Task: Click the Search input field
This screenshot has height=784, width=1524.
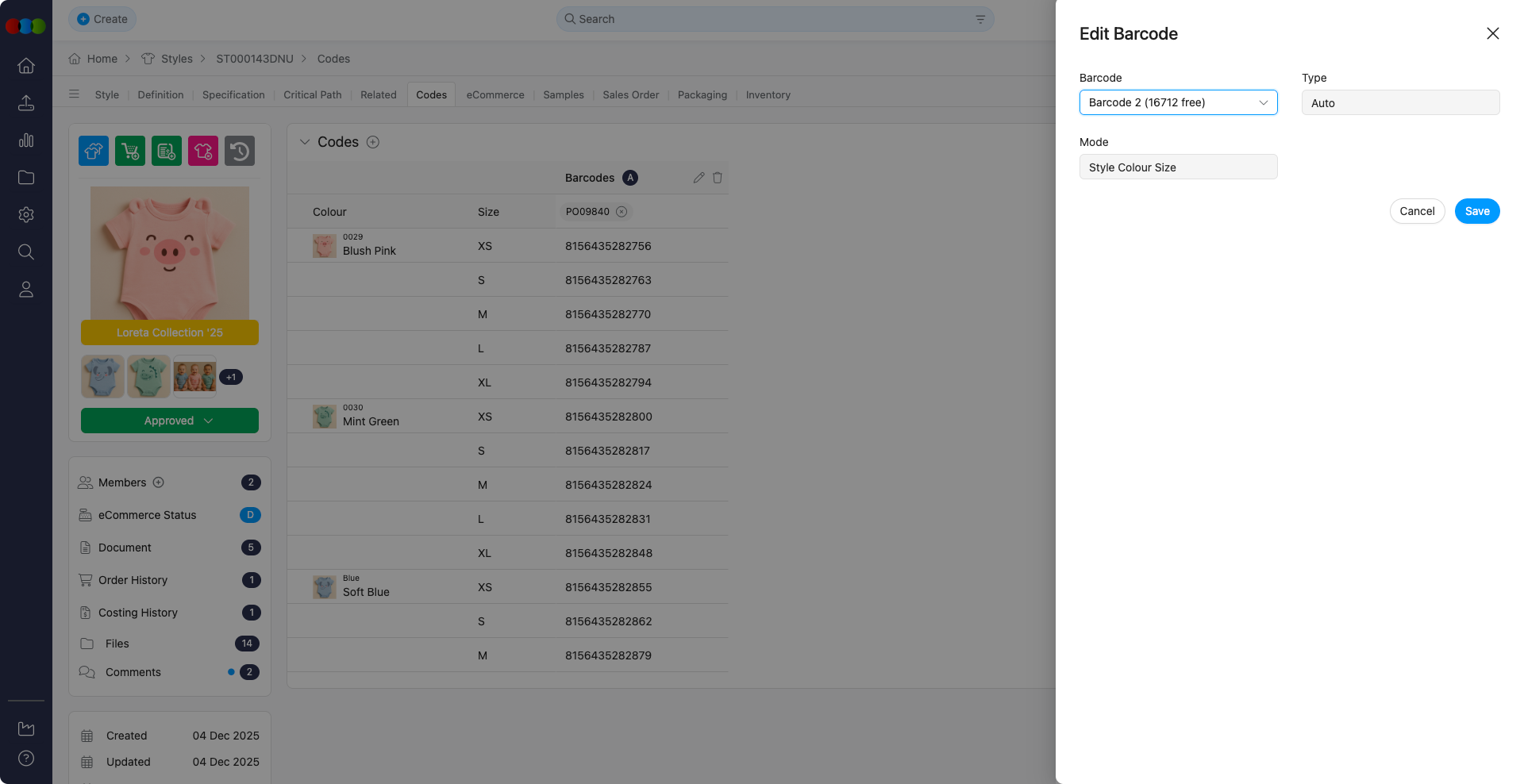Action: pyautogui.click(x=774, y=19)
